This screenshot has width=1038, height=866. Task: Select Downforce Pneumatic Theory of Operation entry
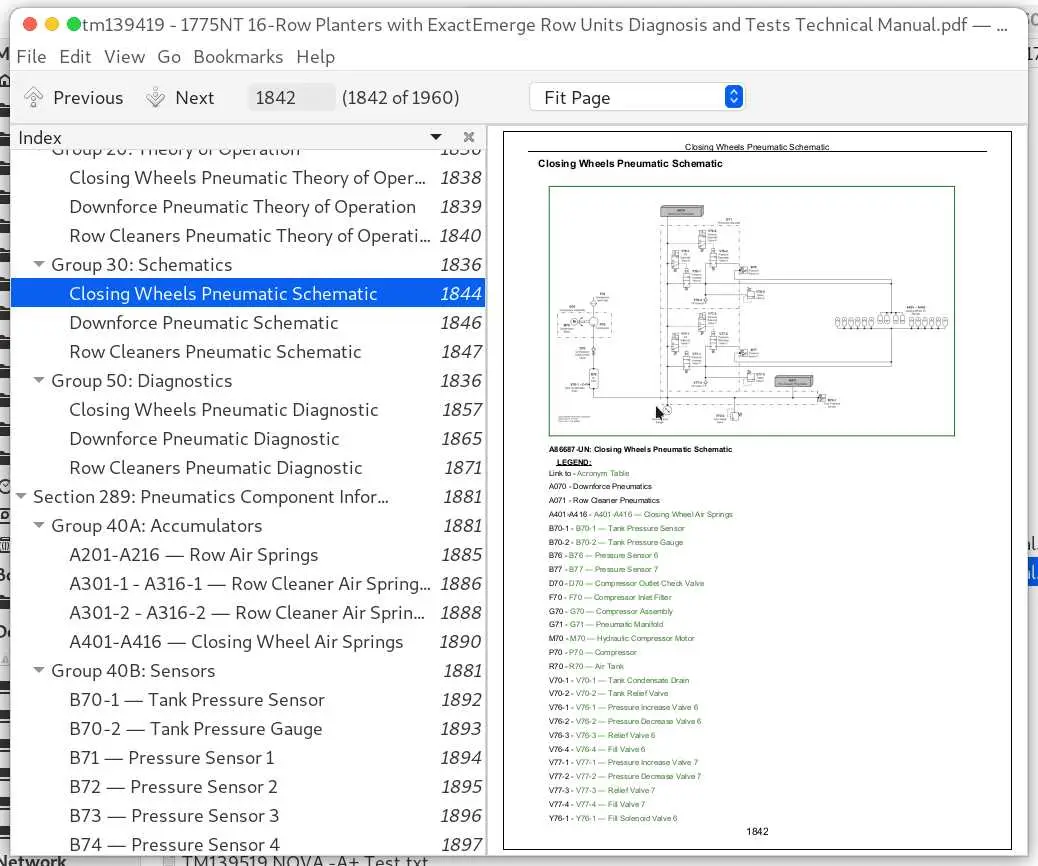(248, 207)
